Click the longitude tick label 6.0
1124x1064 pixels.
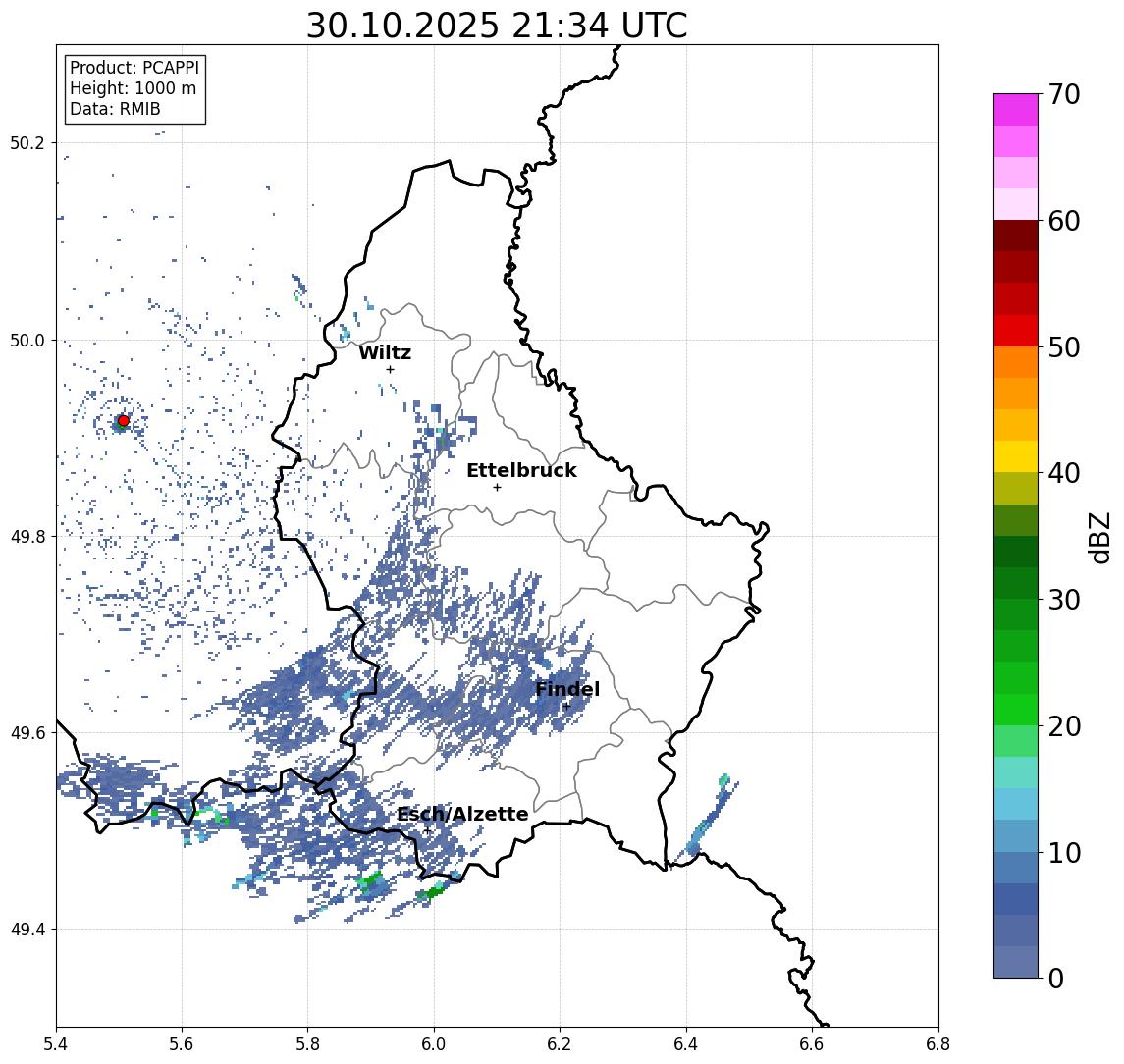(434, 1044)
